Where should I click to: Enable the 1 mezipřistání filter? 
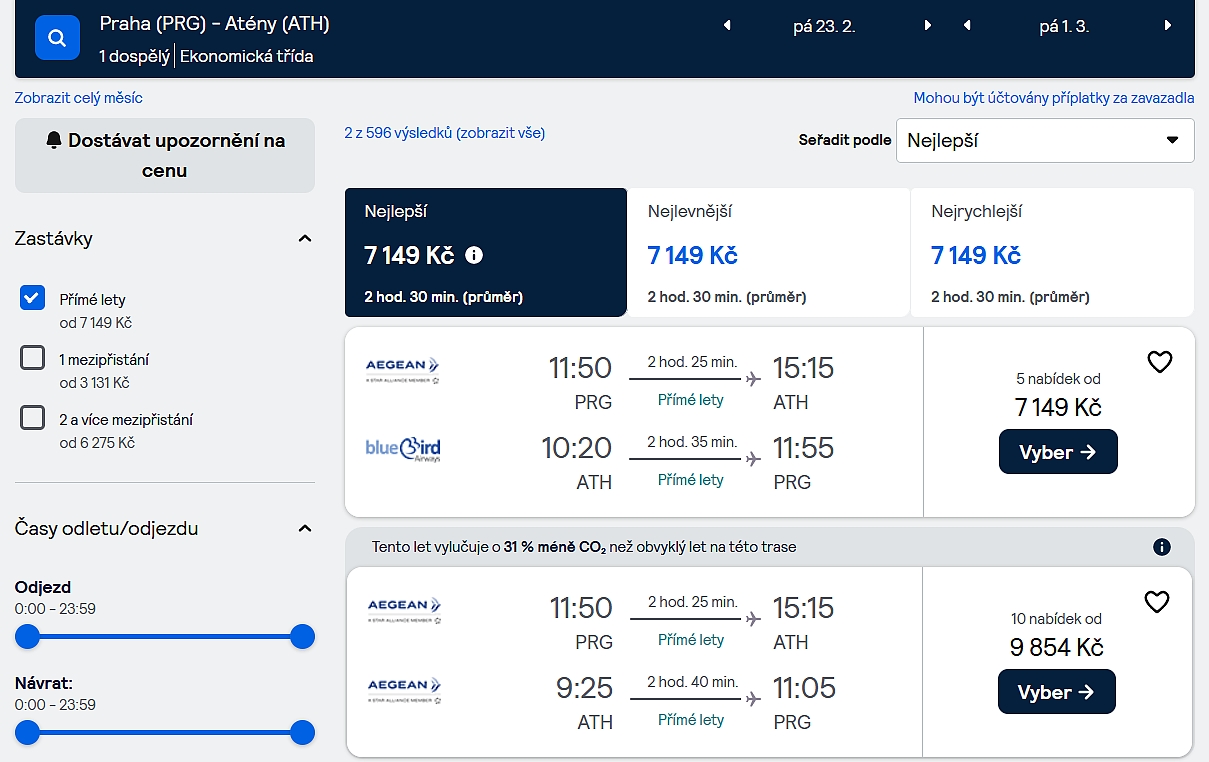(33, 358)
